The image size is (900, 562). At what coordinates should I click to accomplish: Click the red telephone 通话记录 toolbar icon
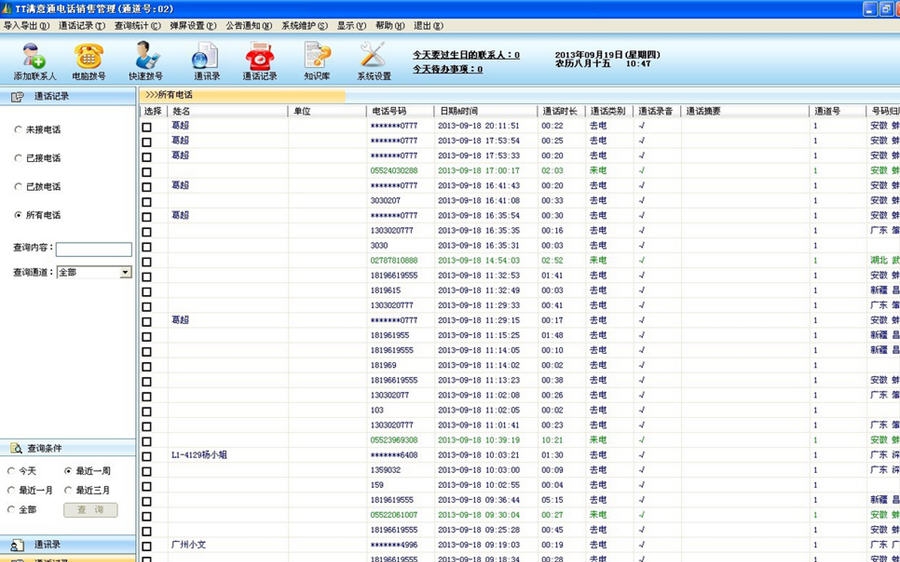coord(259,58)
